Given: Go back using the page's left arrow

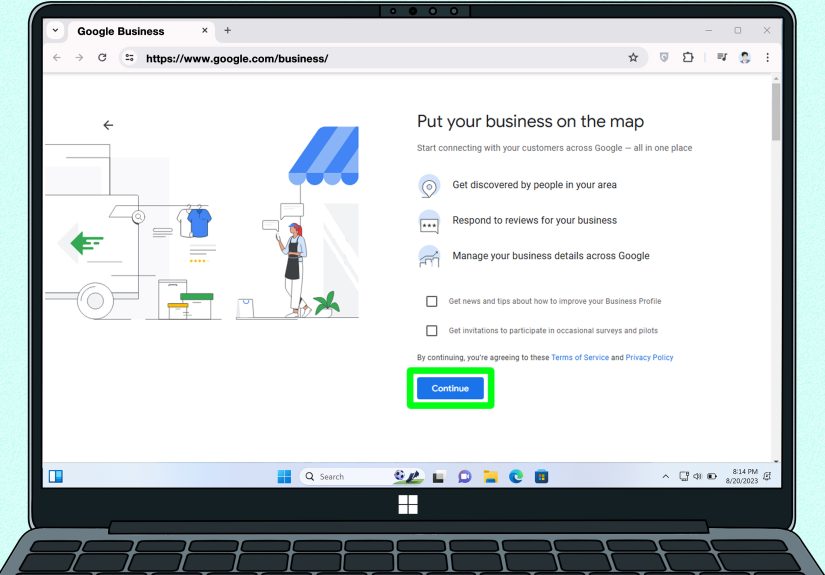Looking at the screenshot, I should click(108, 125).
